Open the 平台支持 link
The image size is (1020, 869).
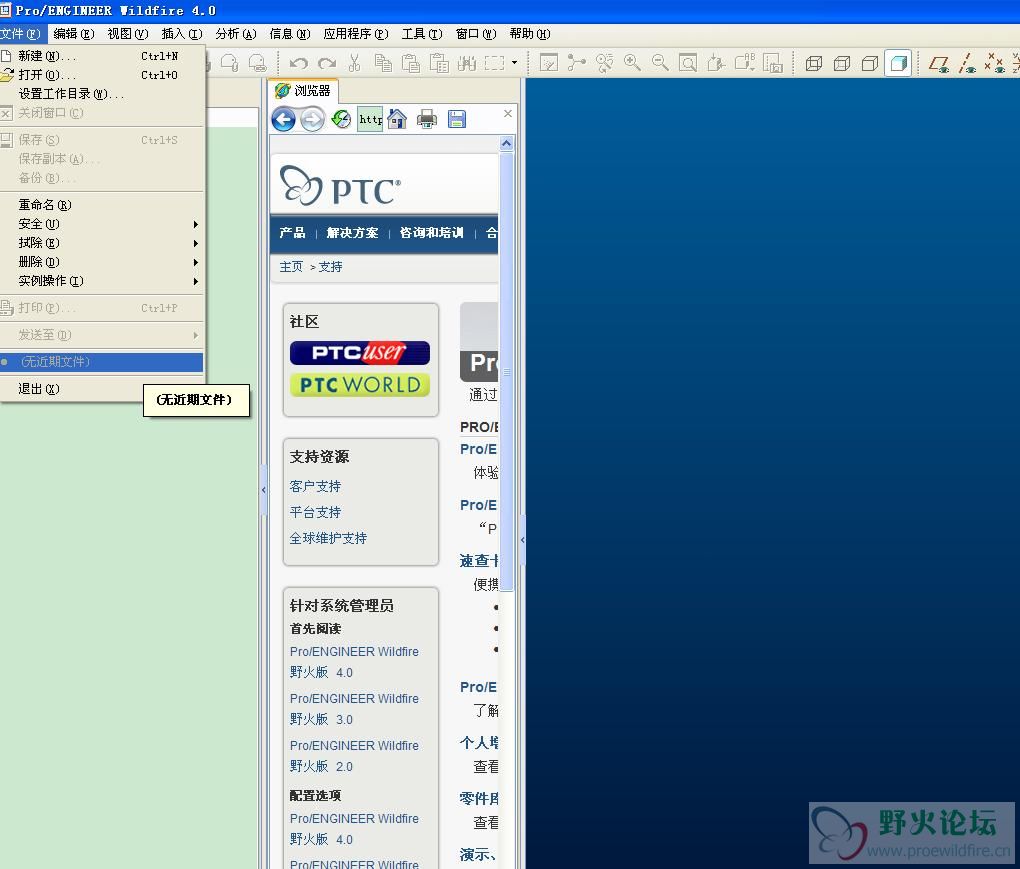click(x=315, y=513)
